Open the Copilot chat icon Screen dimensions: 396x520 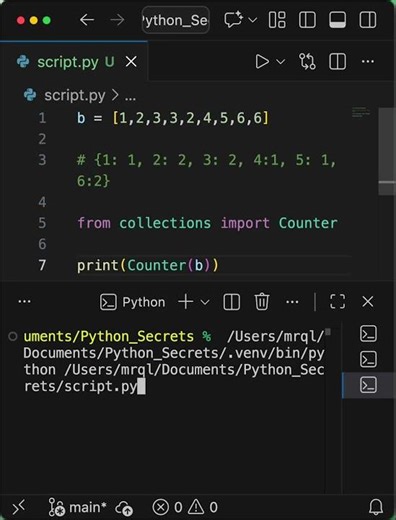[x=233, y=20]
